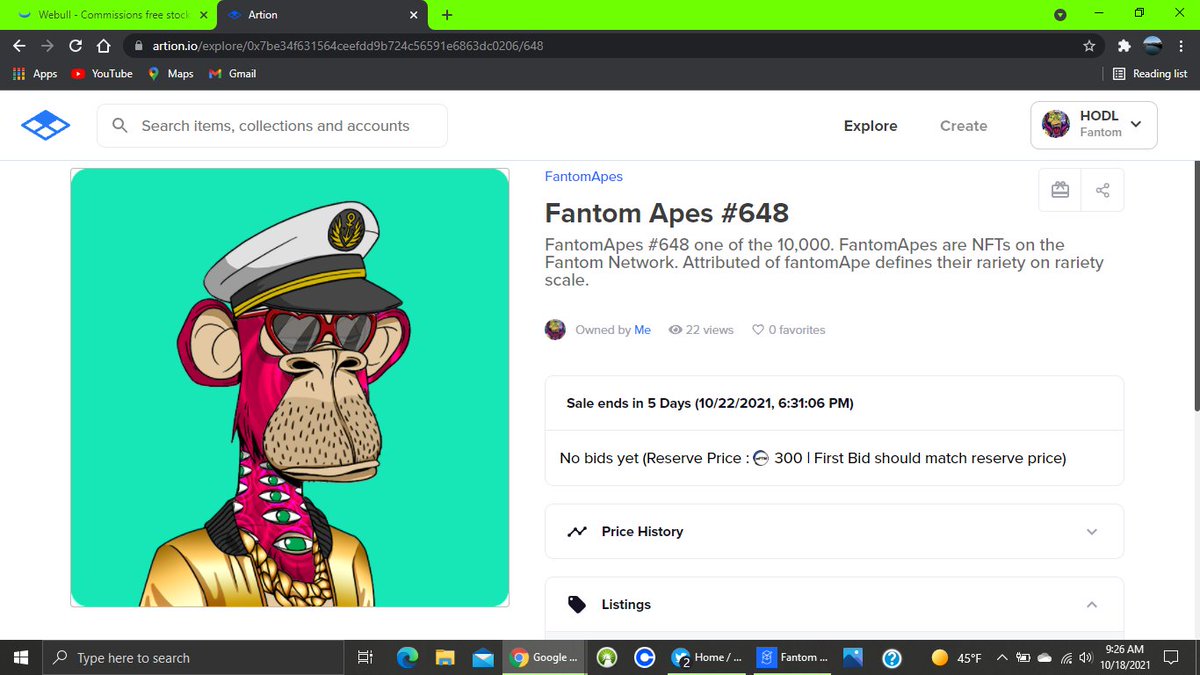Image resolution: width=1200 pixels, height=675 pixels.
Task: Click the owner avatar next to Owned by
Action: coord(555,330)
